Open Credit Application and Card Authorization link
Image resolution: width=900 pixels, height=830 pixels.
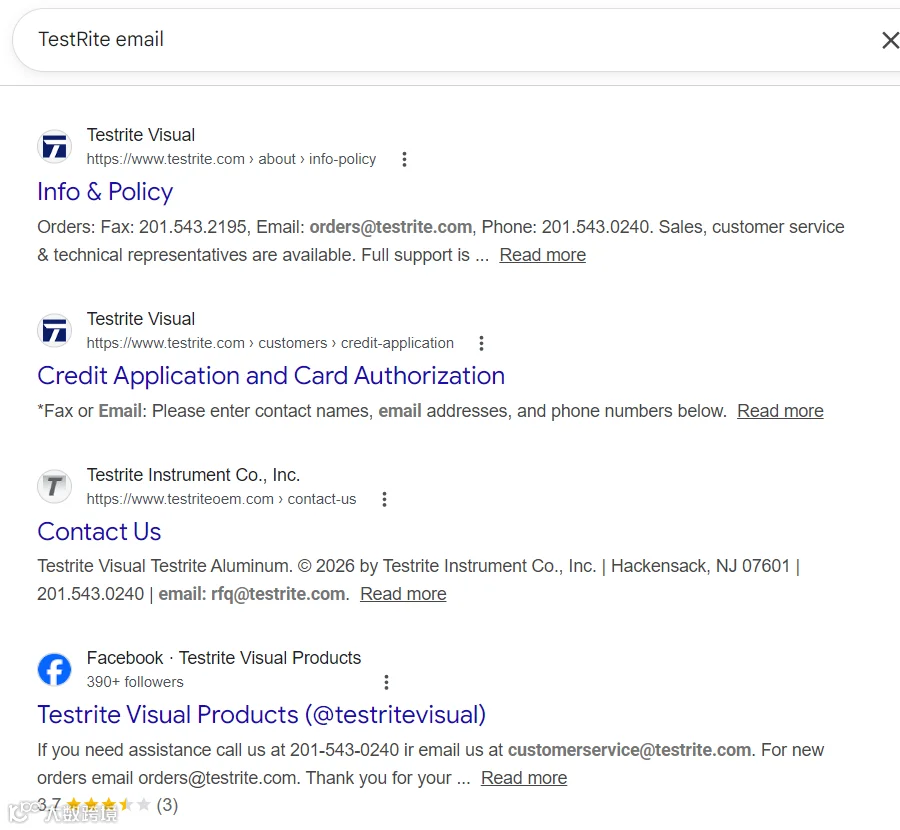pyautogui.click(x=271, y=376)
